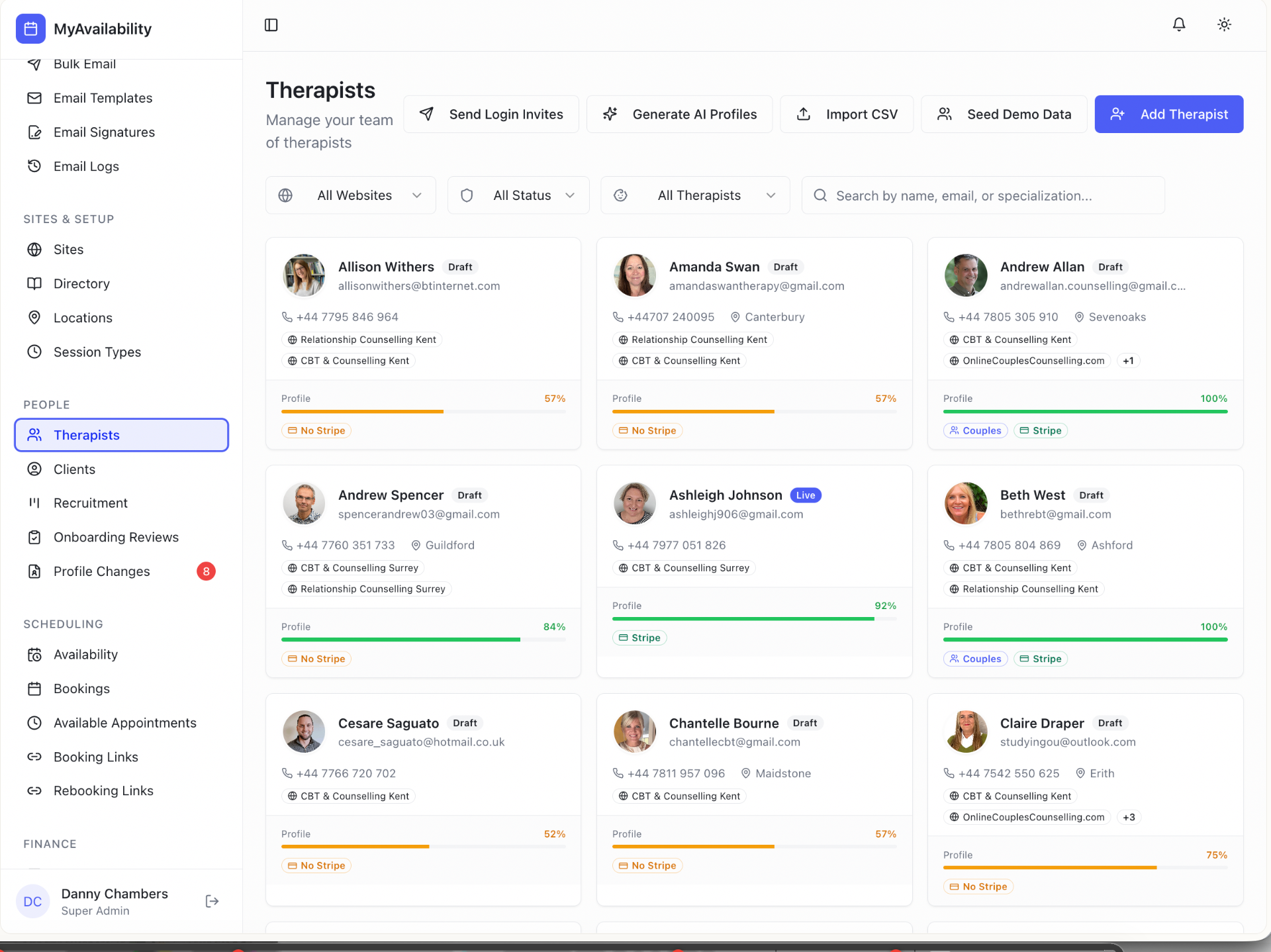Open the notifications bell
The width and height of the screenshot is (1271, 952).
[1179, 24]
